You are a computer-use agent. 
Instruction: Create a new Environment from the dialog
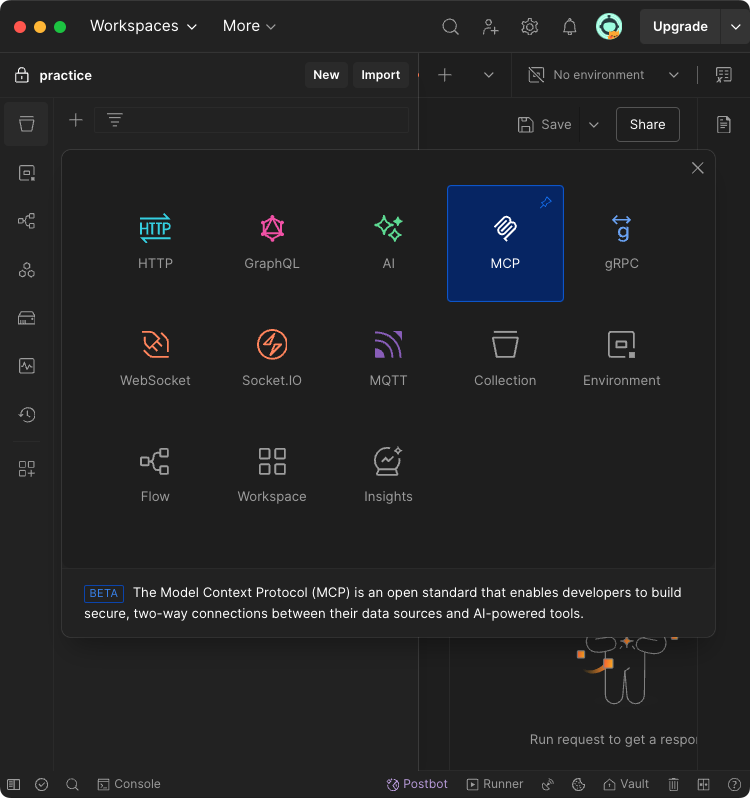pyautogui.click(x=622, y=360)
